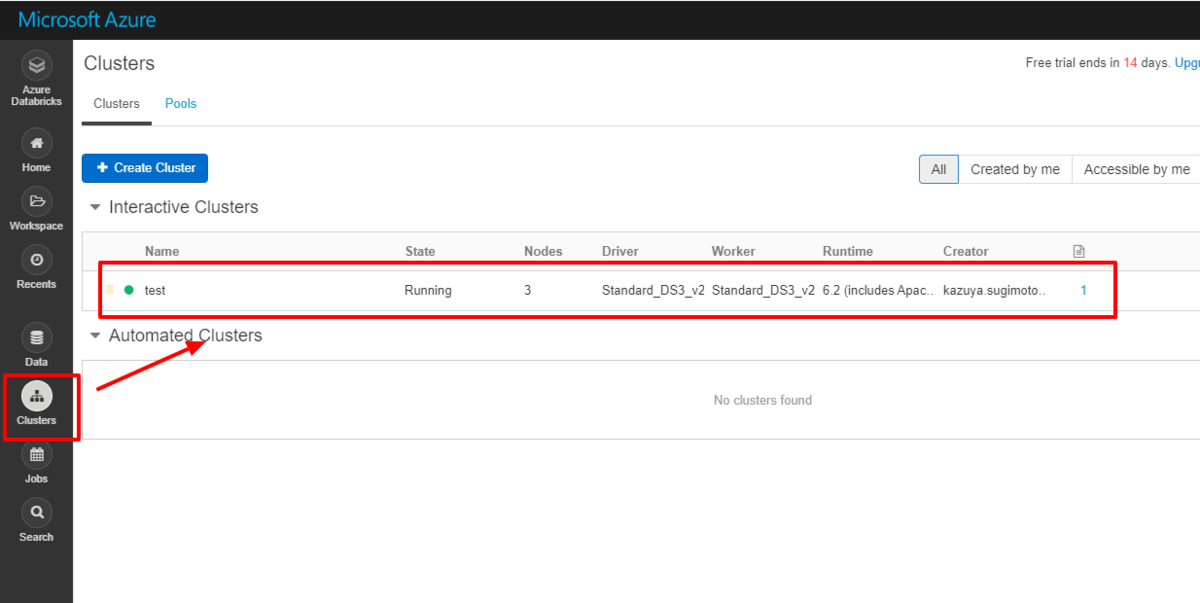The width and height of the screenshot is (1200, 603).
Task: Click the notebooks column header icon
Action: click(x=1079, y=251)
